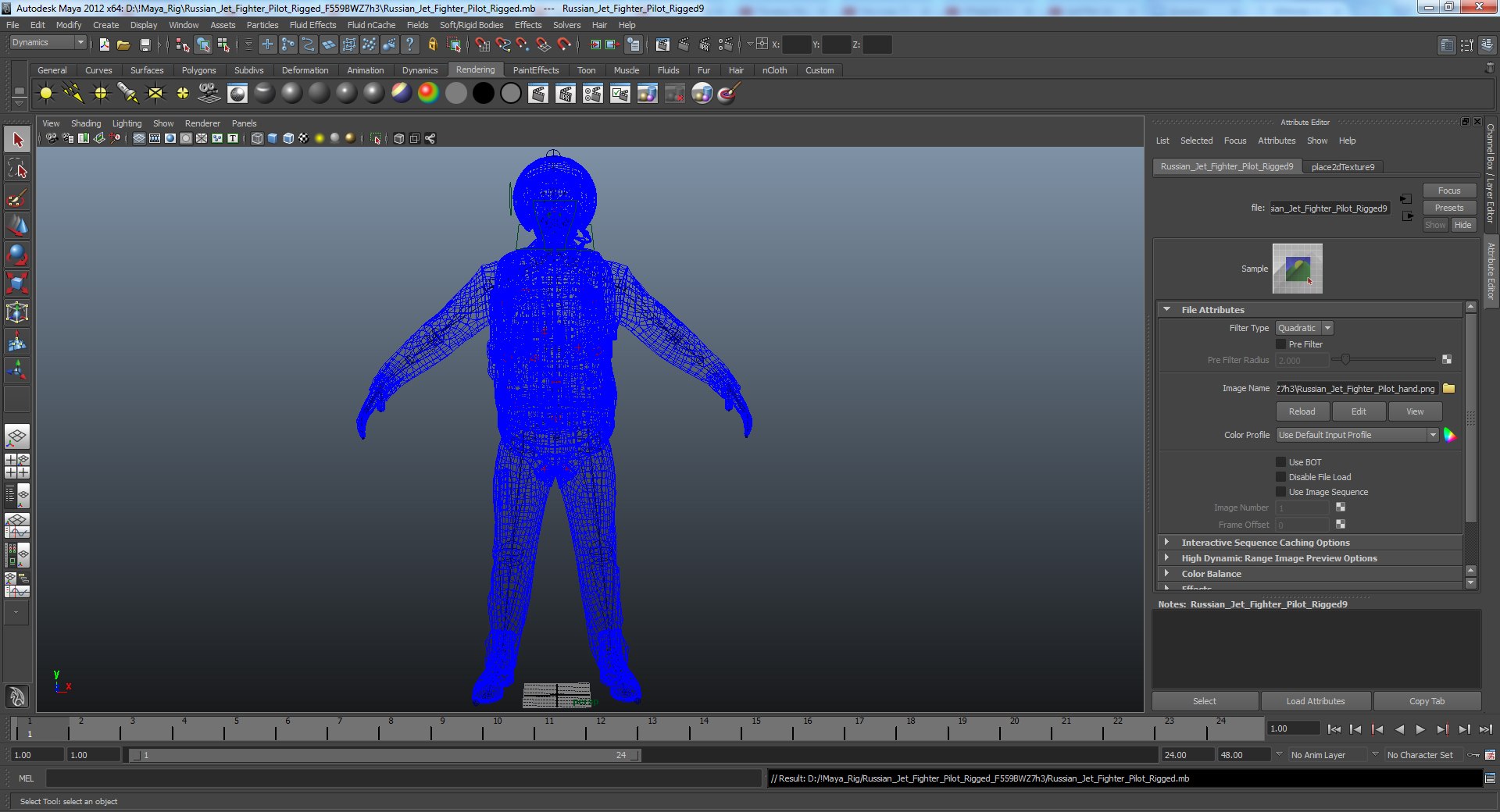Click the Presets button

tap(1448, 208)
